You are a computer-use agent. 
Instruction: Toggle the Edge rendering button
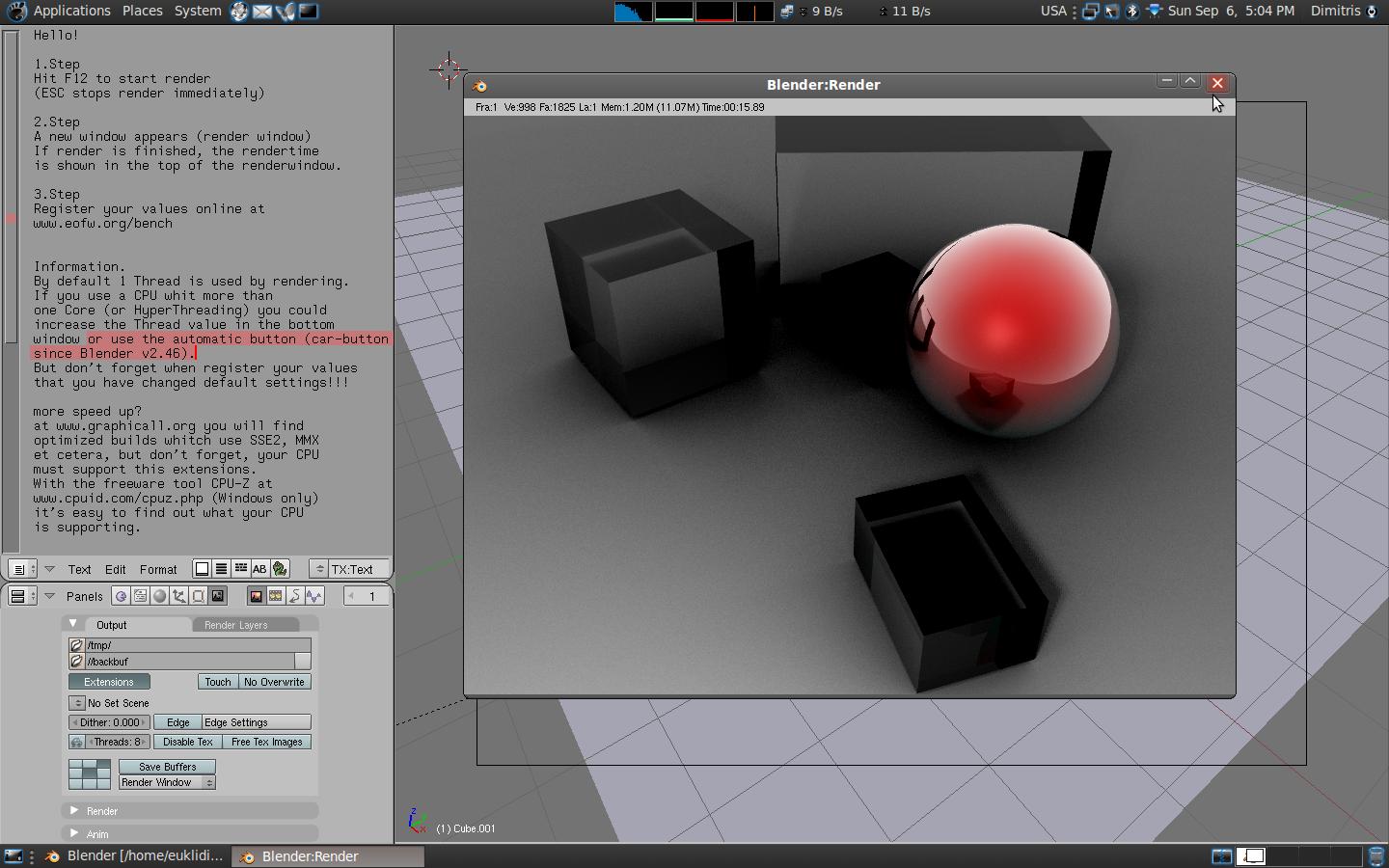[x=178, y=722]
